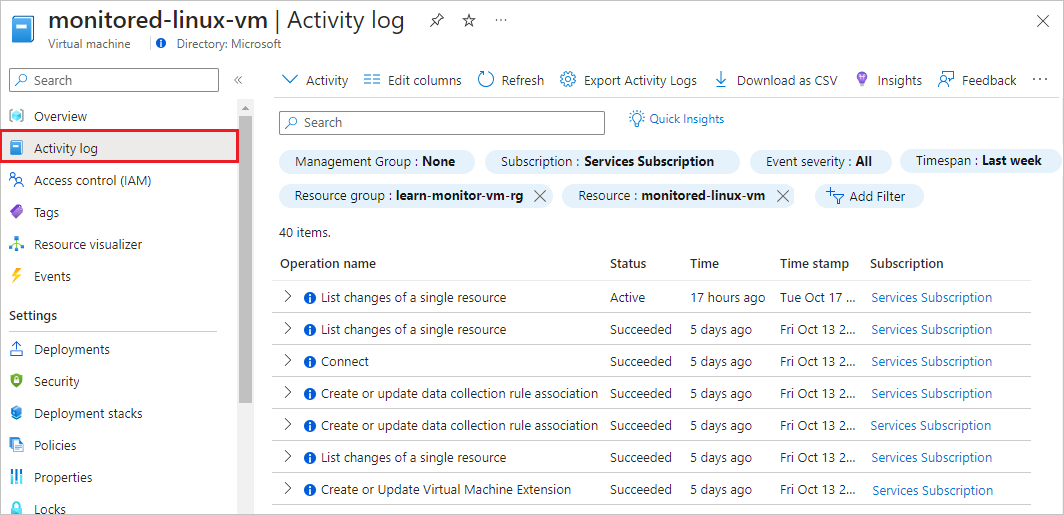Focus the left menu Search box
Image resolution: width=1064 pixels, height=515 pixels.
114,80
